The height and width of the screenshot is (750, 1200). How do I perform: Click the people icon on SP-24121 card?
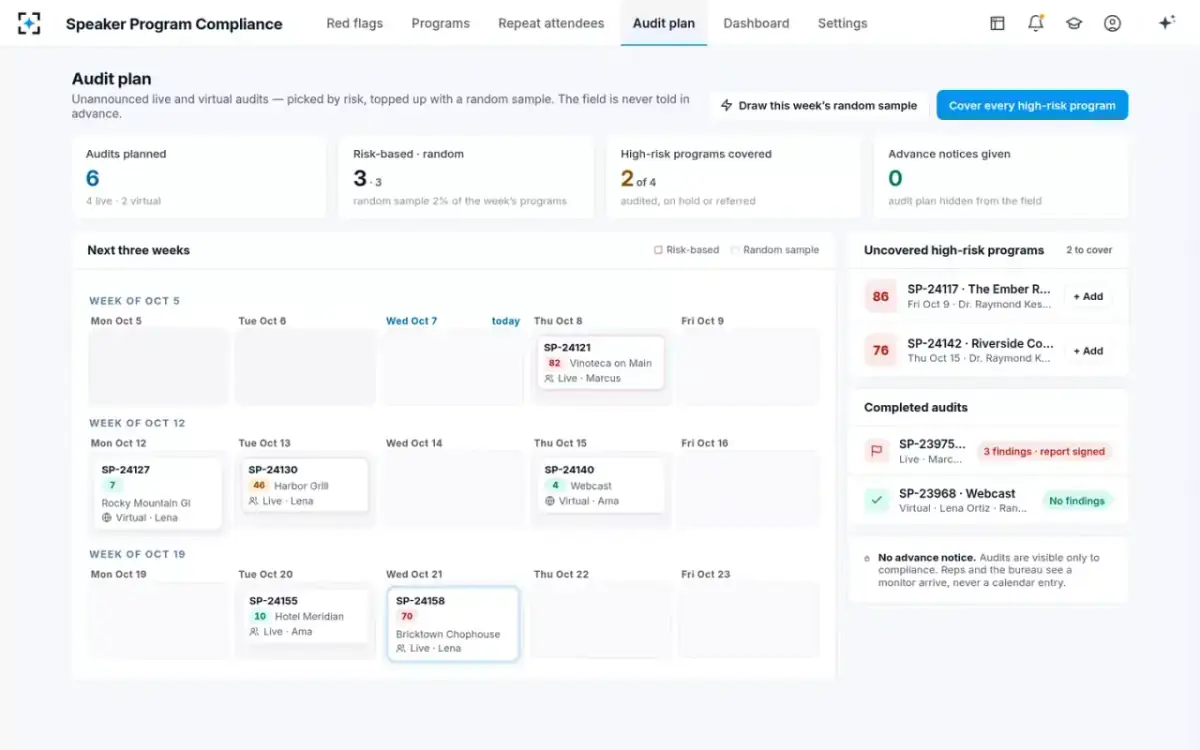click(550, 379)
